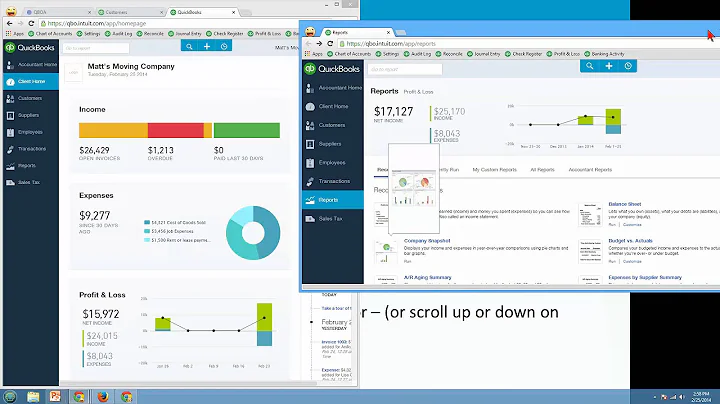Switch to All Reports tab
720x404 pixels.
click(x=542, y=170)
